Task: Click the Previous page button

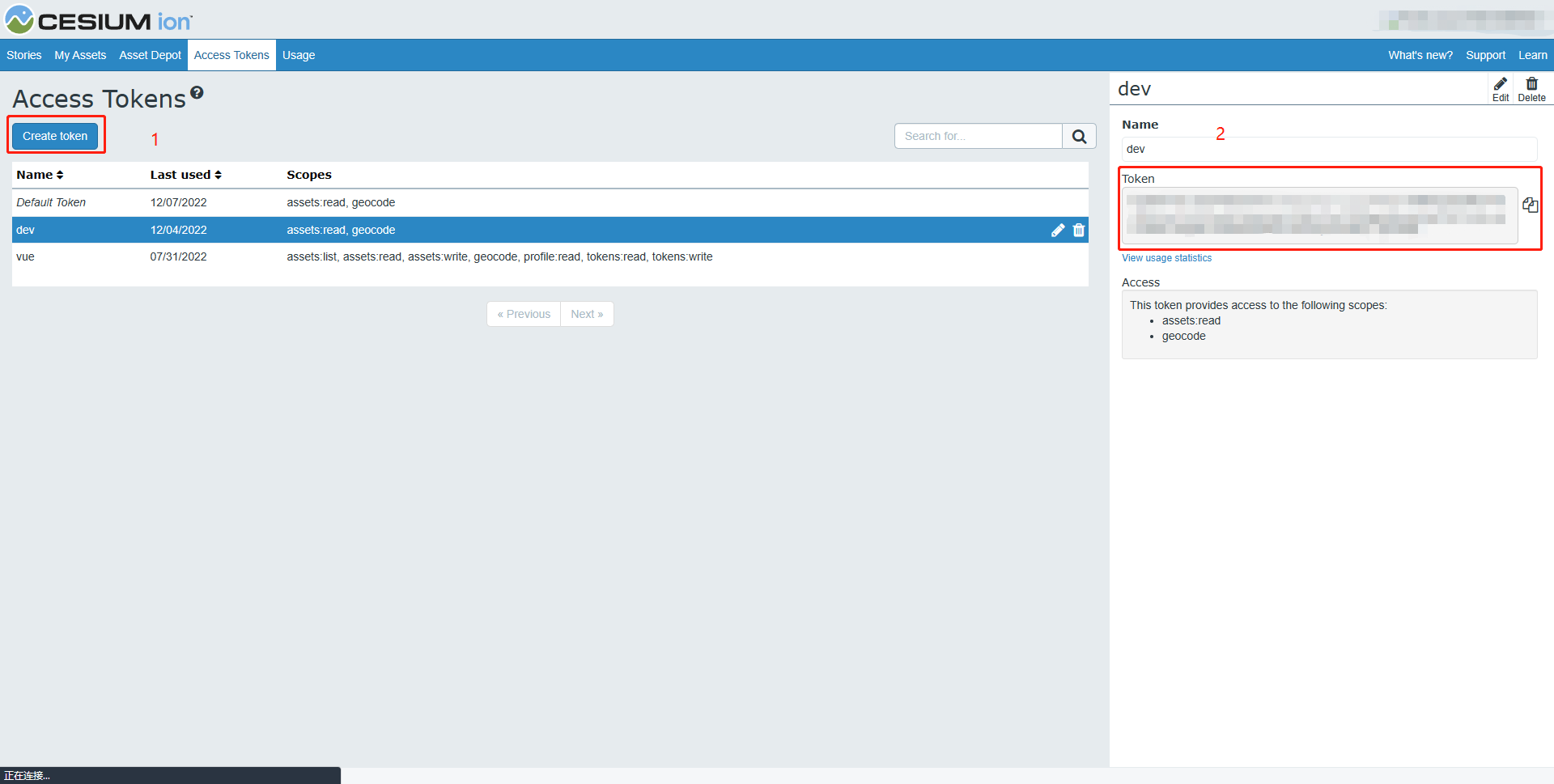Action: coord(524,314)
